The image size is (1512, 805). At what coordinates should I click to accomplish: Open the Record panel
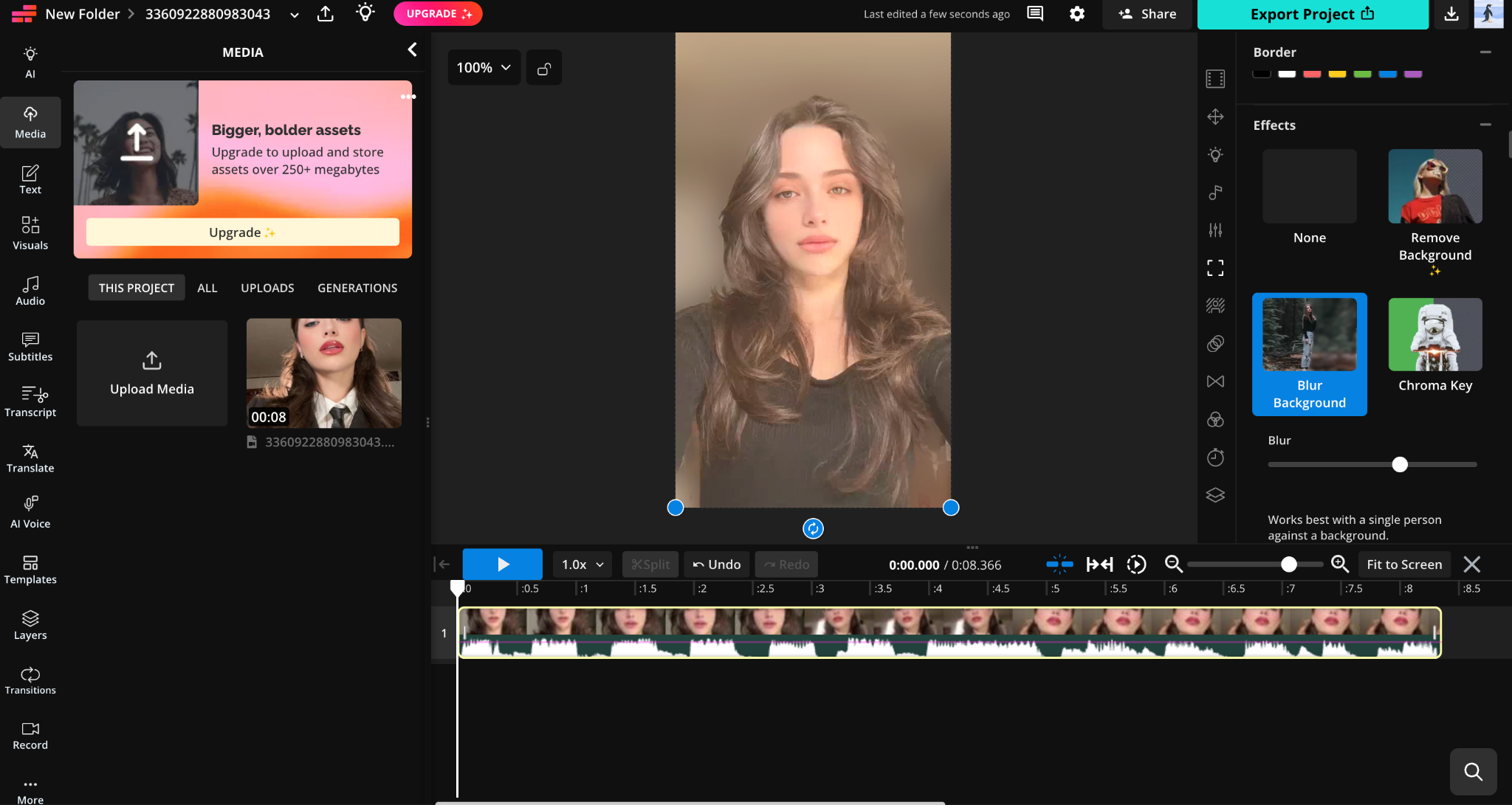(30, 736)
